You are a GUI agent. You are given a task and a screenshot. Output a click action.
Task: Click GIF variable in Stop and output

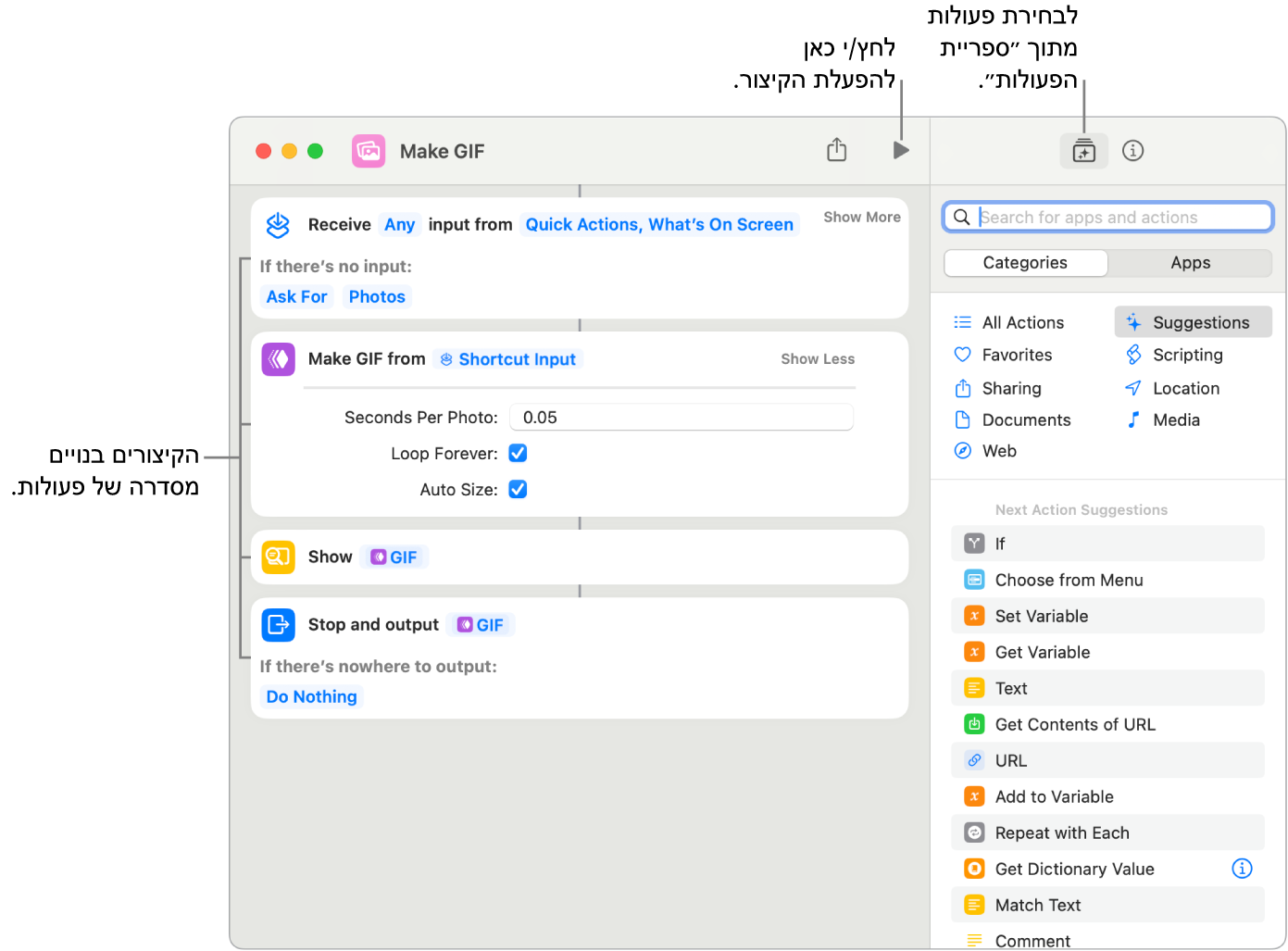click(481, 625)
